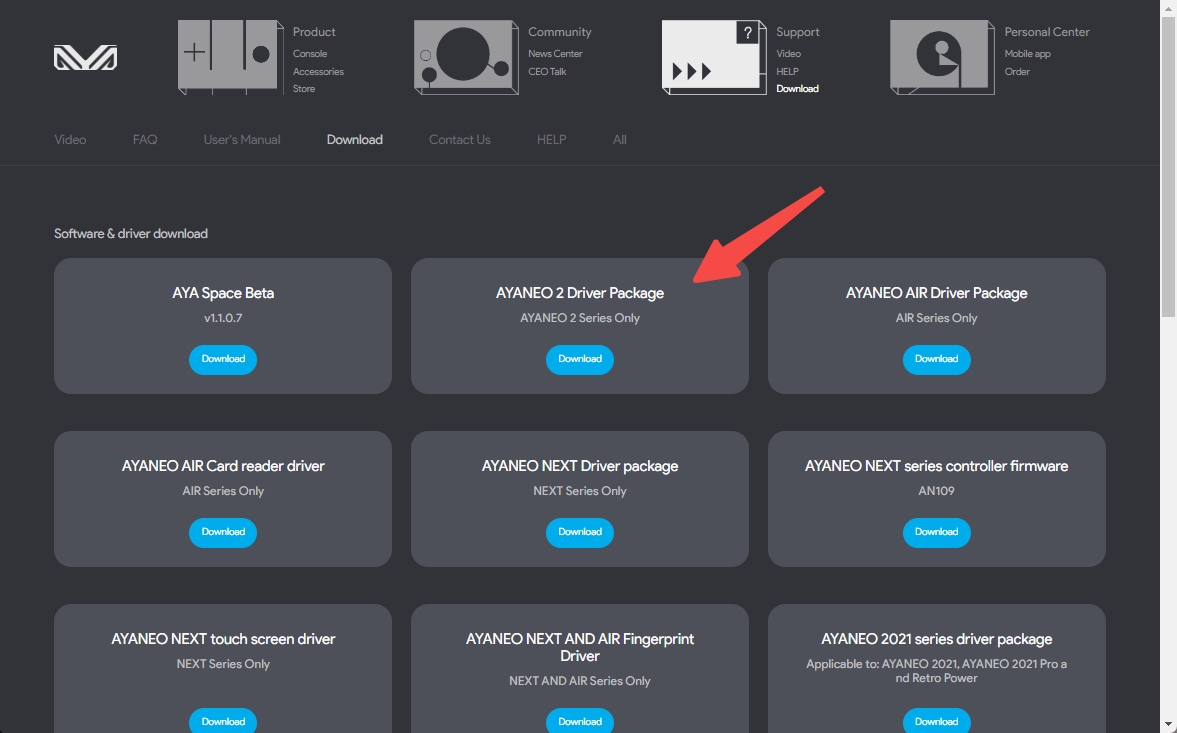
Task: Click the AYA Space Beta title
Action: tap(223, 293)
